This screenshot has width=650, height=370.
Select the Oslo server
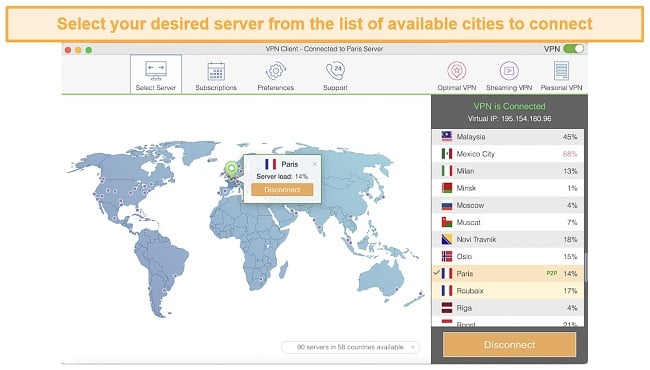coord(508,256)
